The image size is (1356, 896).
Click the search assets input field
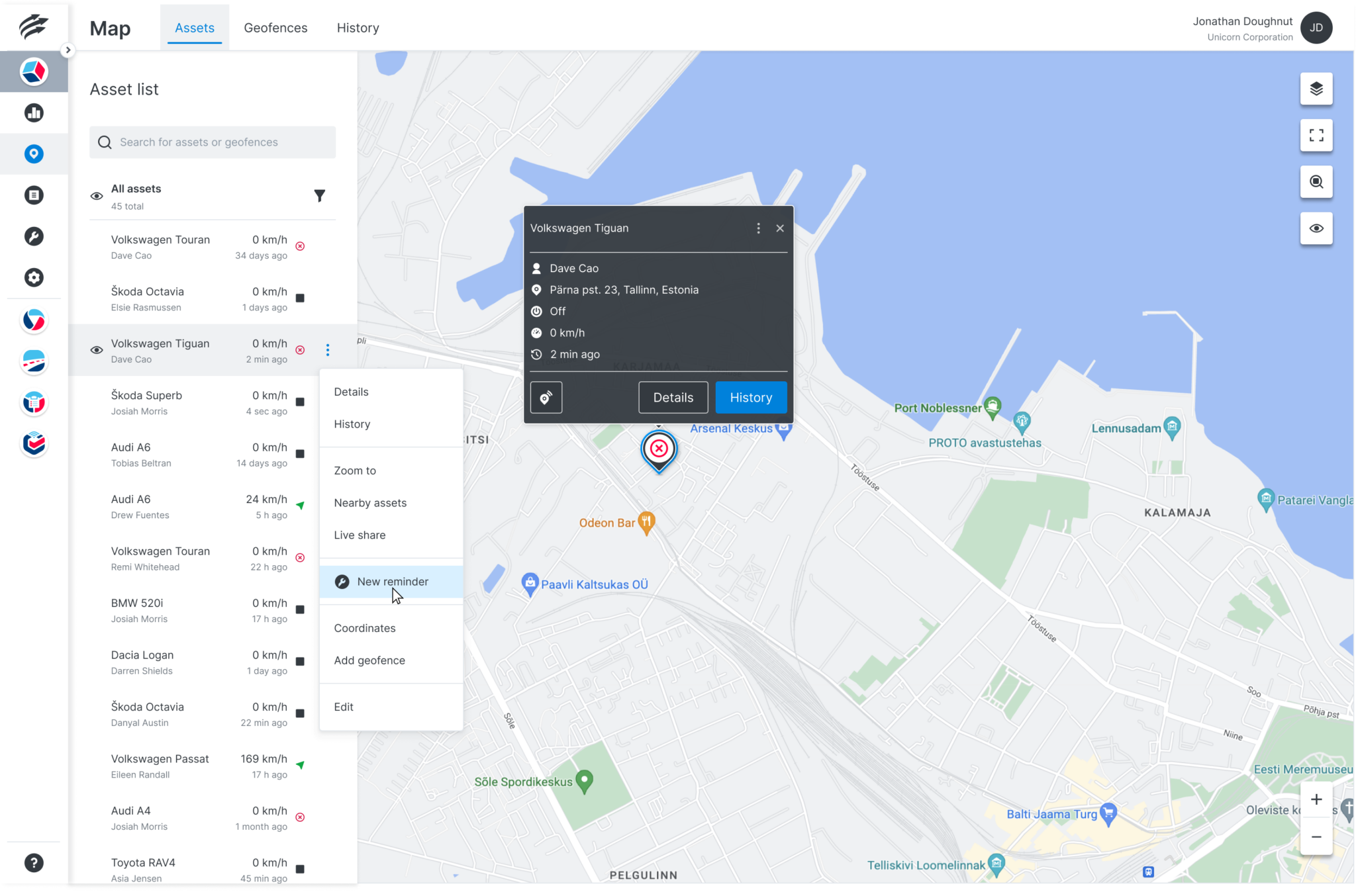pos(212,142)
